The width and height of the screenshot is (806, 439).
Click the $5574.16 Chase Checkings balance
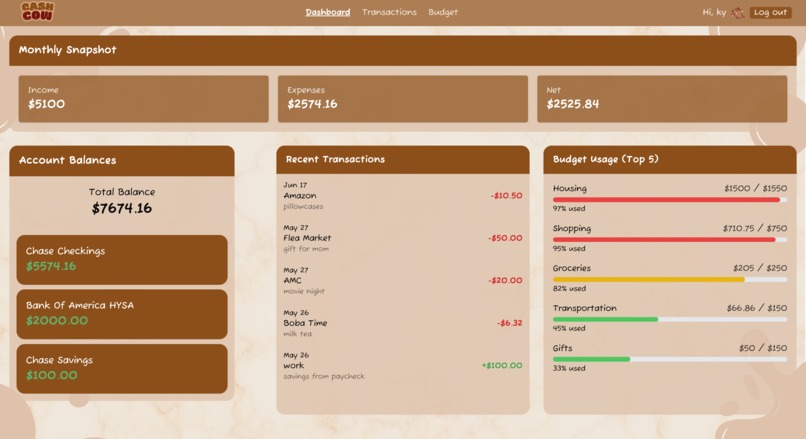coord(51,266)
